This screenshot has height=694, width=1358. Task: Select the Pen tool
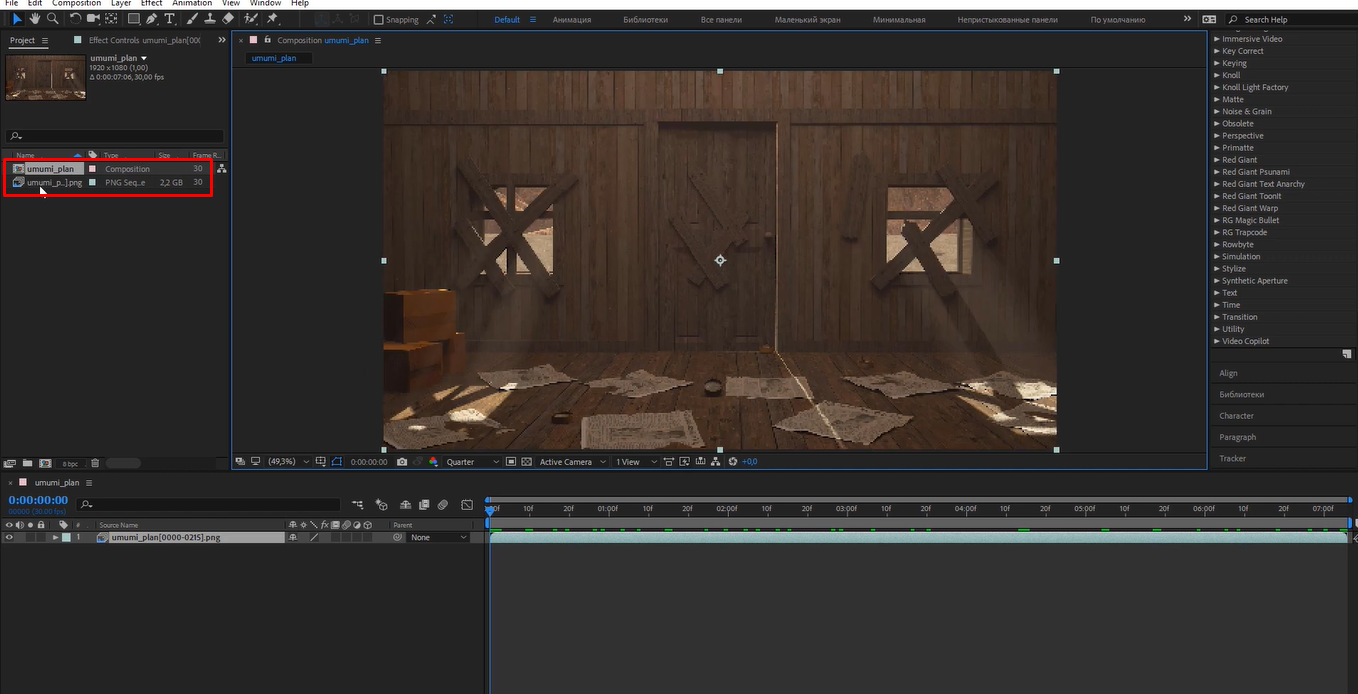[x=152, y=18]
